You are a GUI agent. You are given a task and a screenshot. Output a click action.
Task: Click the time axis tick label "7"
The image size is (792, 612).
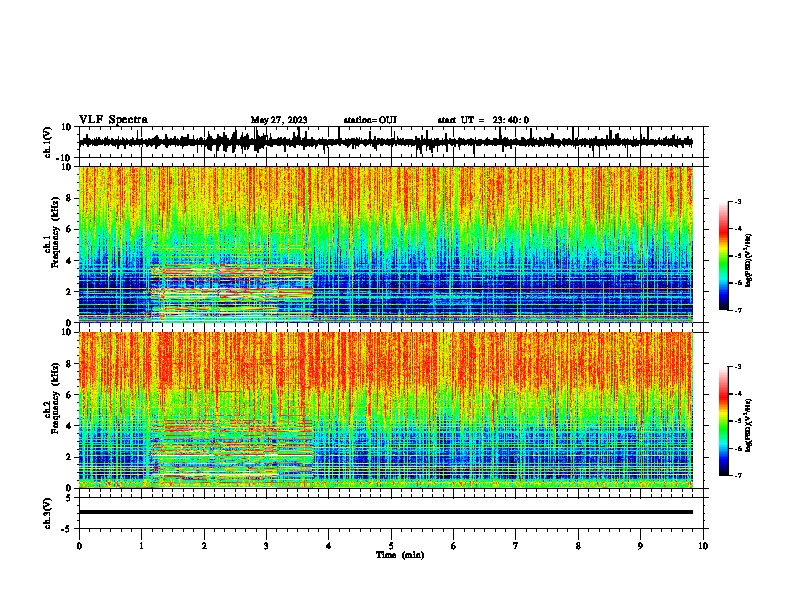[516, 546]
